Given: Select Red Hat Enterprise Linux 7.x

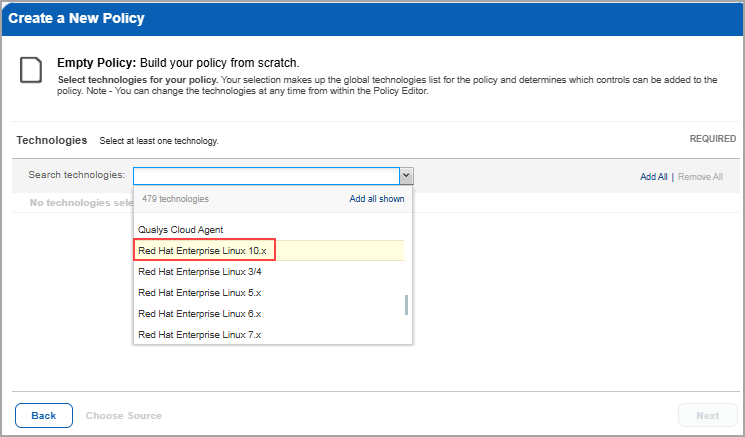Looking at the screenshot, I should click(269, 334).
